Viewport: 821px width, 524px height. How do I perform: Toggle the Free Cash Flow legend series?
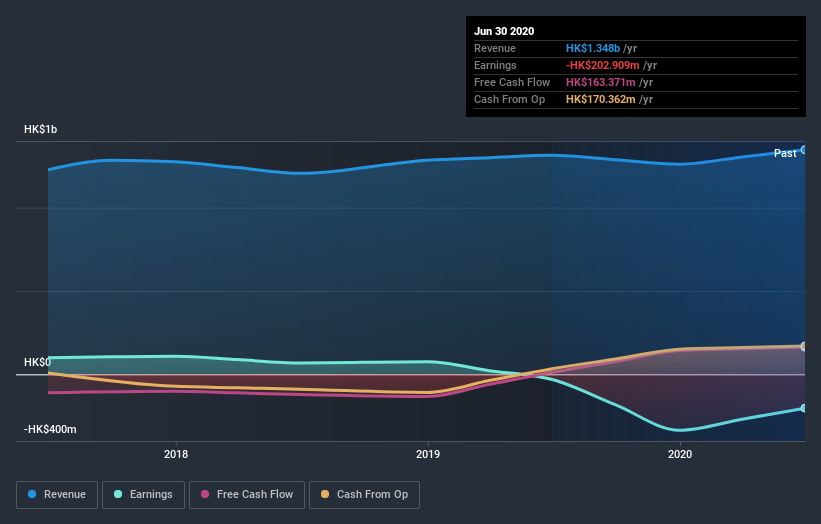247,494
